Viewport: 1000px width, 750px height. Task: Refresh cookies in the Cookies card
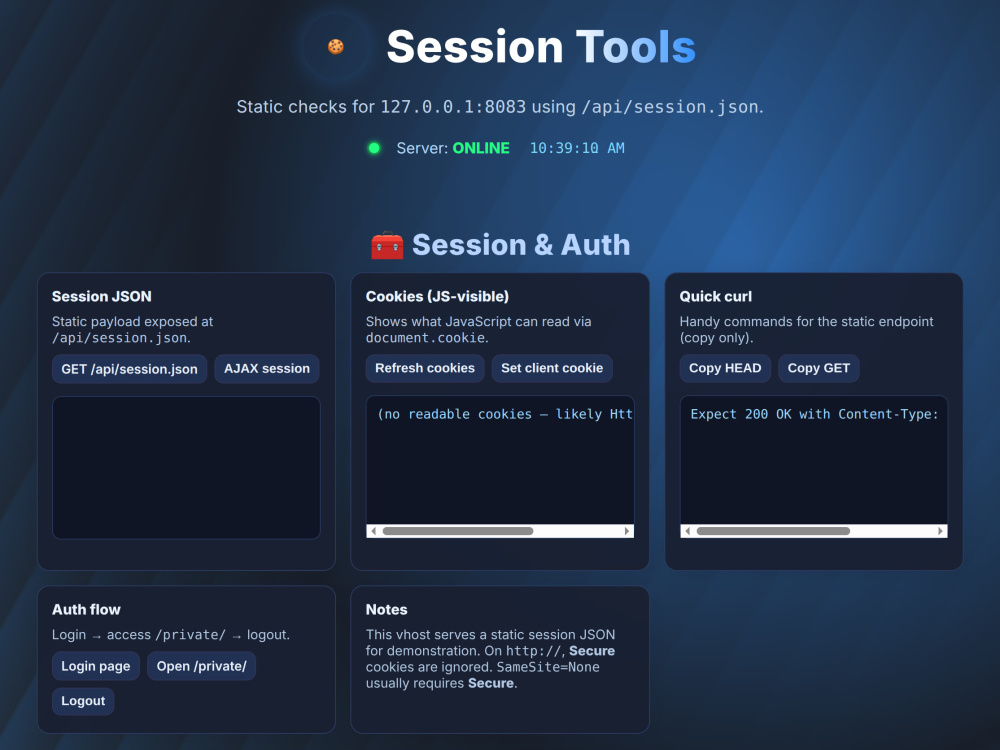[x=425, y=368]
